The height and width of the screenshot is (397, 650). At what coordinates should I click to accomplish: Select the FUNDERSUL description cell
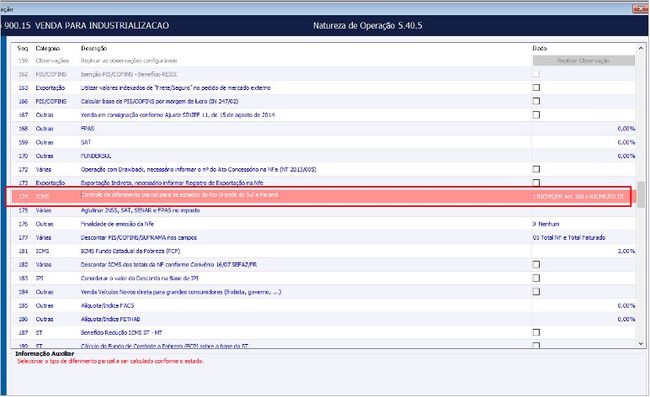[96, 156]
